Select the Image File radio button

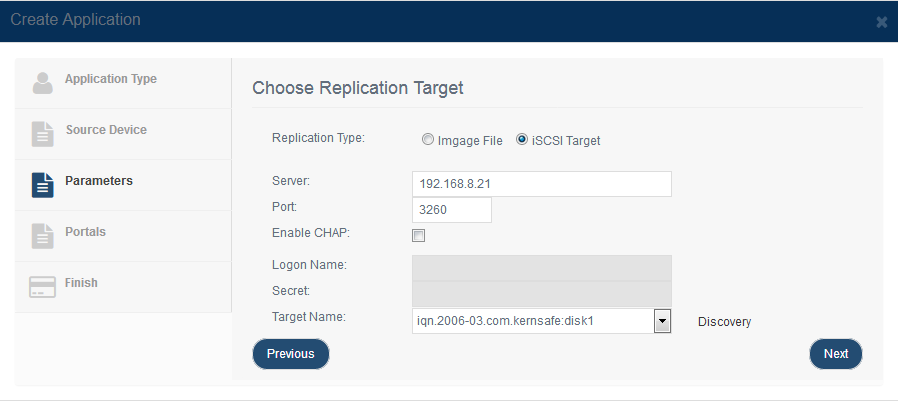(428, 139)
